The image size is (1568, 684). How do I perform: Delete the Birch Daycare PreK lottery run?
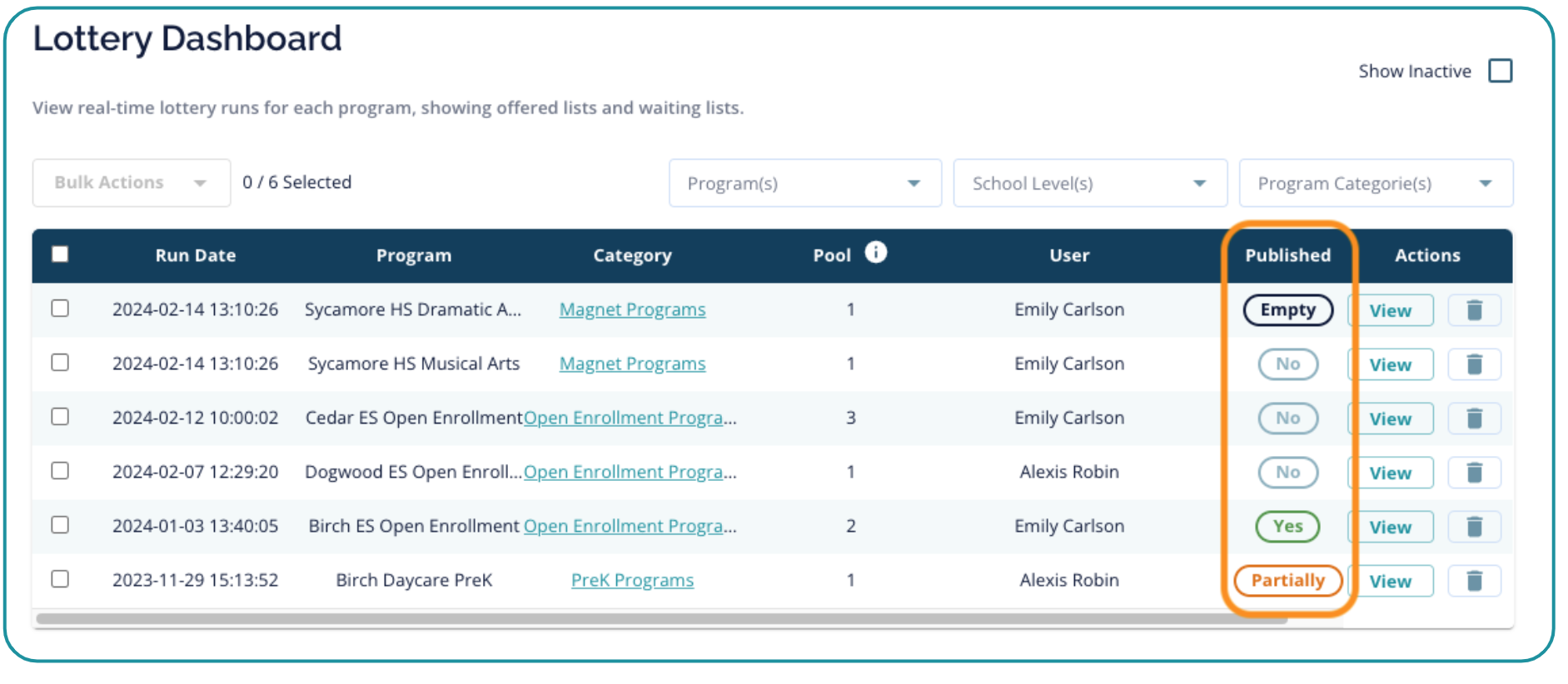[x=1473, y=581]
